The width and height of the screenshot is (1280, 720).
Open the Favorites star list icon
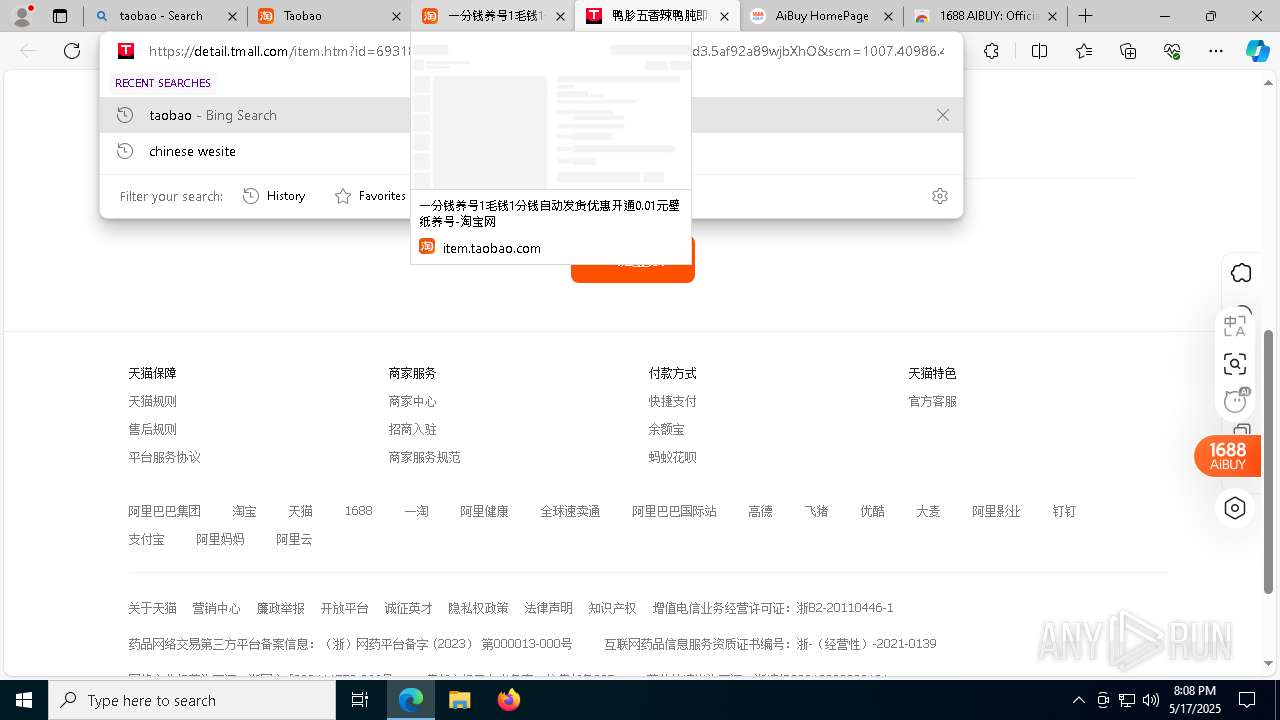coord(1084,51)
